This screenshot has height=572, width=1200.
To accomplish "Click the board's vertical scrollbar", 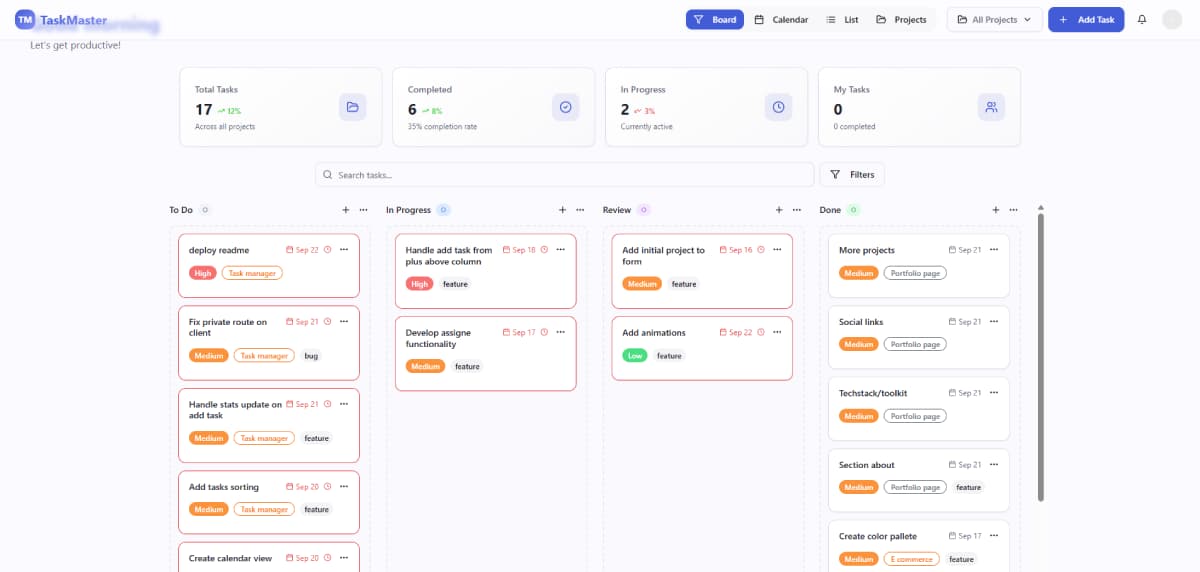I will click(1041, 355).
